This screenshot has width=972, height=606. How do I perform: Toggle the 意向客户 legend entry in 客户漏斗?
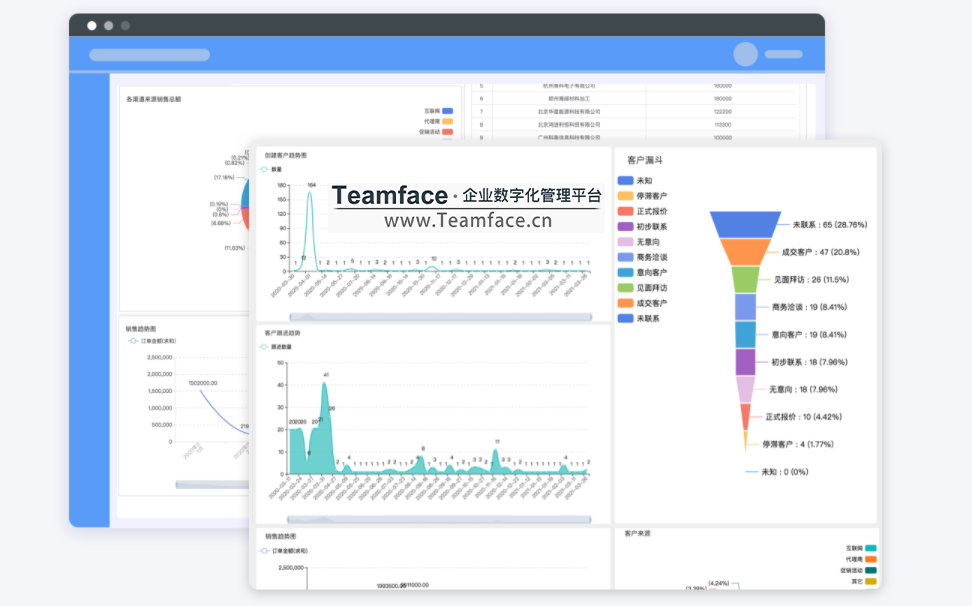click(x=642, y=273)
